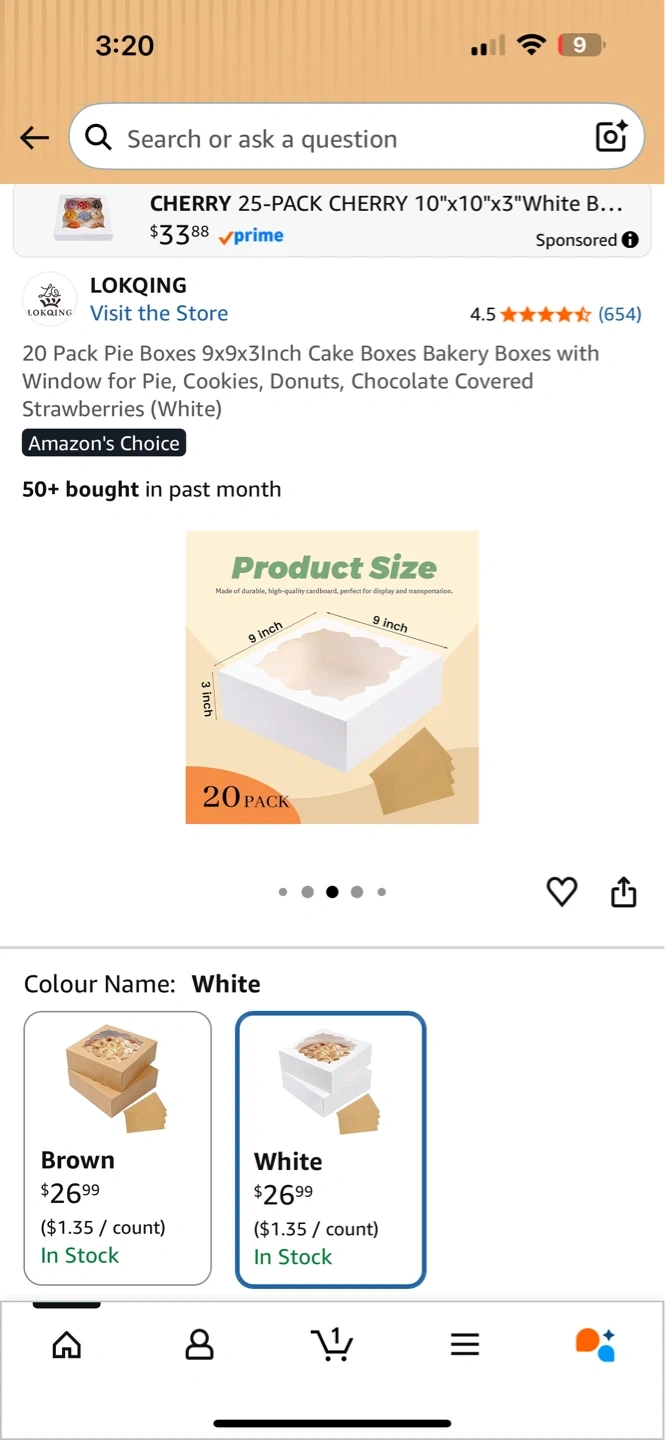Tap the Product Size product image
Screen dimensions: 665x1440
[332, 677]
